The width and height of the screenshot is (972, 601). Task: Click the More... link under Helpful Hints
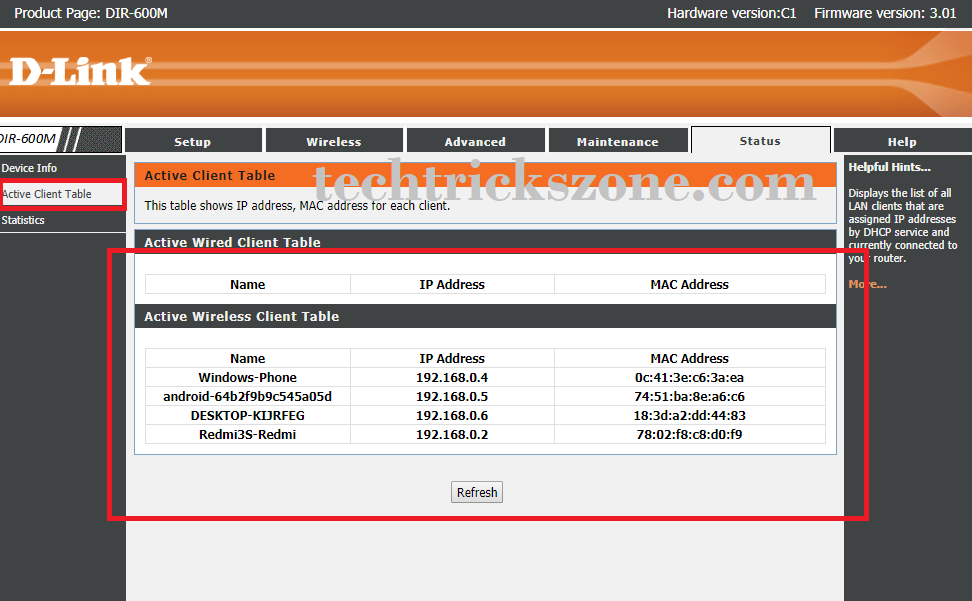pos(867,284)
